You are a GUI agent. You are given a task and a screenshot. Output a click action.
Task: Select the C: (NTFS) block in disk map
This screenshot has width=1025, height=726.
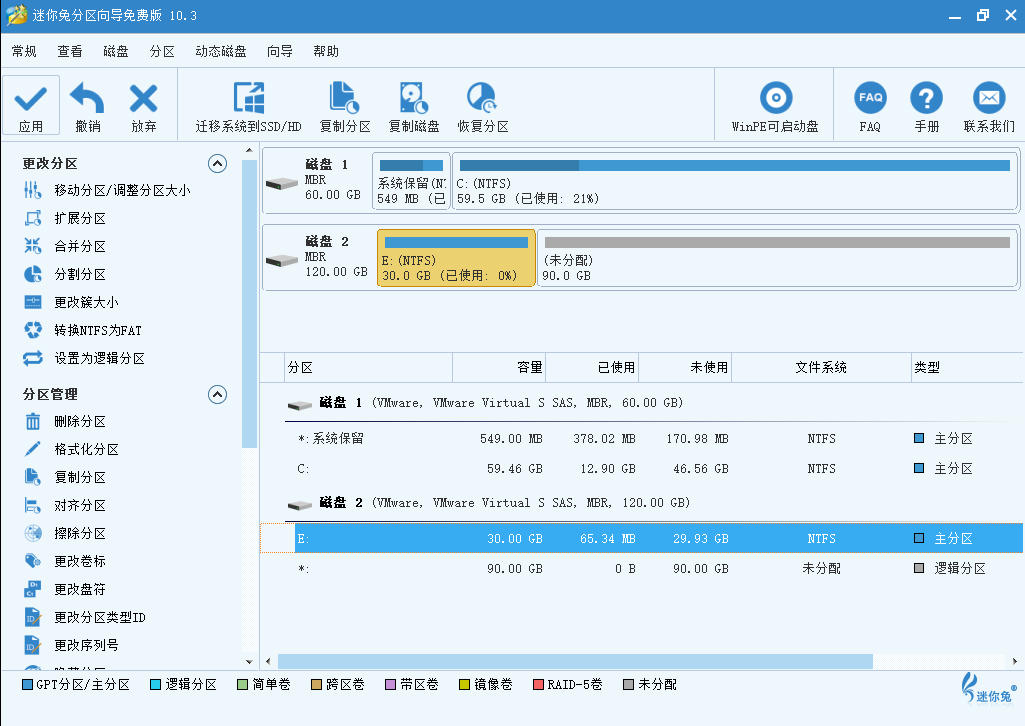(735, 181)
